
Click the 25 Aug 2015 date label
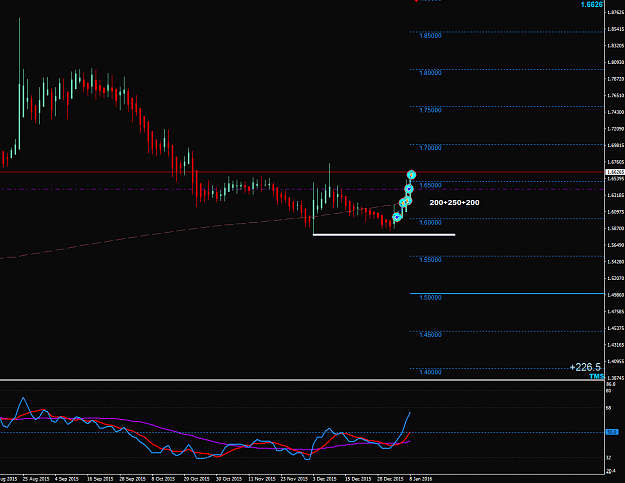tap(36, 479)
